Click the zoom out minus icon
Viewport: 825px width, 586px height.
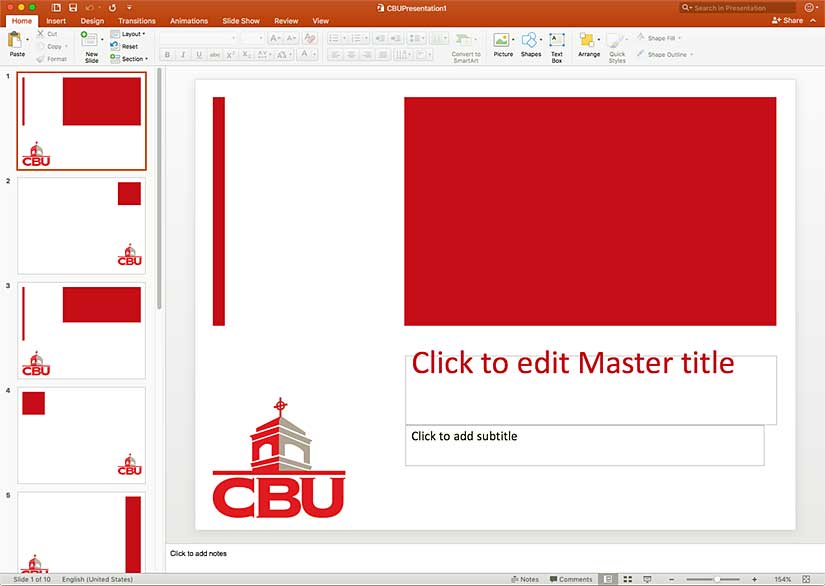click(671, 579)
